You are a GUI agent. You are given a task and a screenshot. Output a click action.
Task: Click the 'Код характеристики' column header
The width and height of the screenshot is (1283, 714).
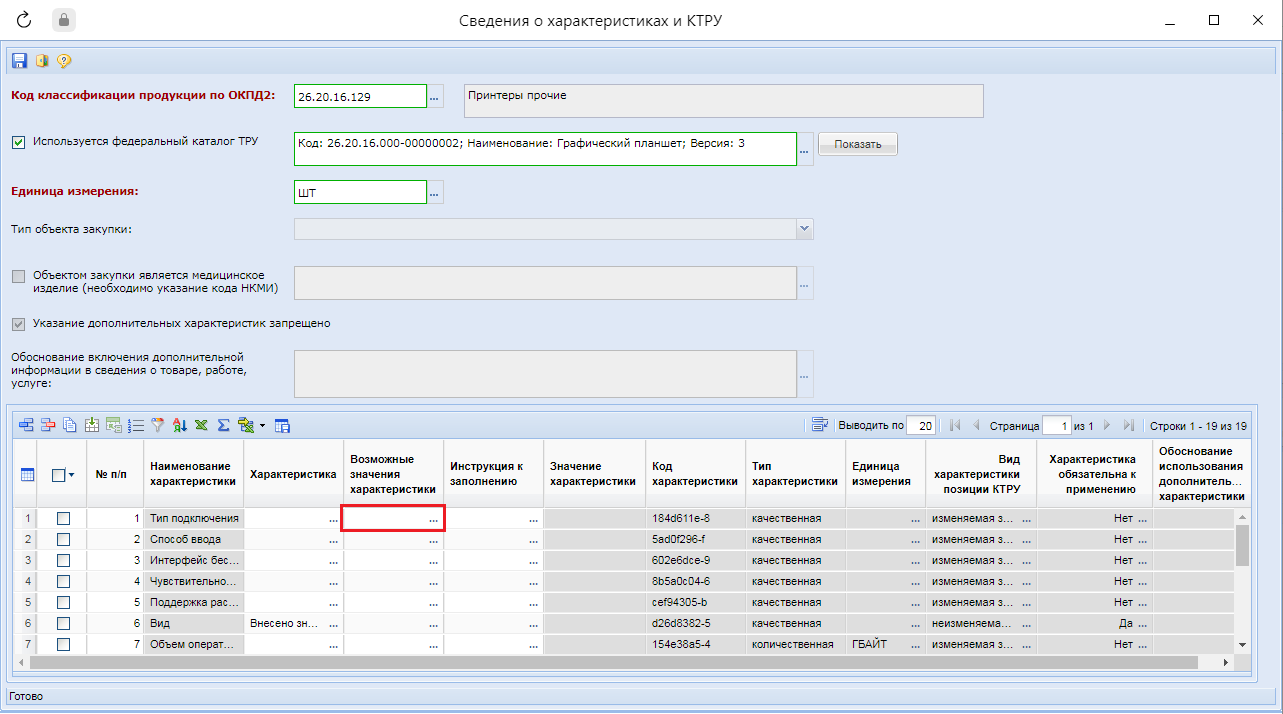695,474
